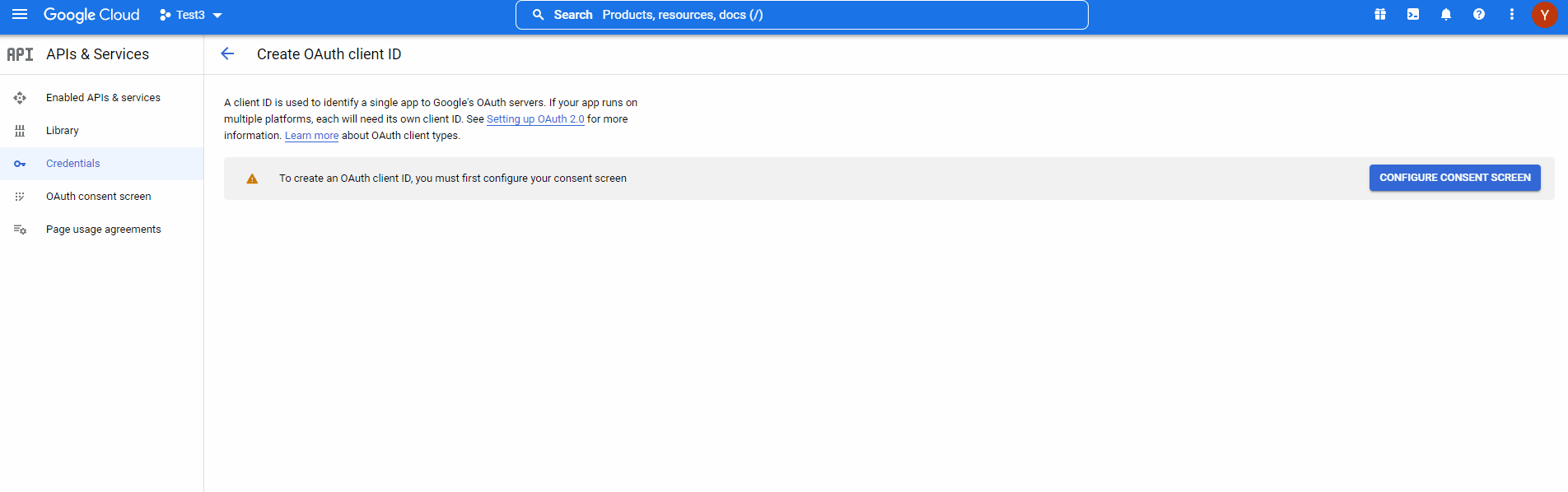Open the main hamburger navigation menu

pyautogui.click(x=20, y=15)
